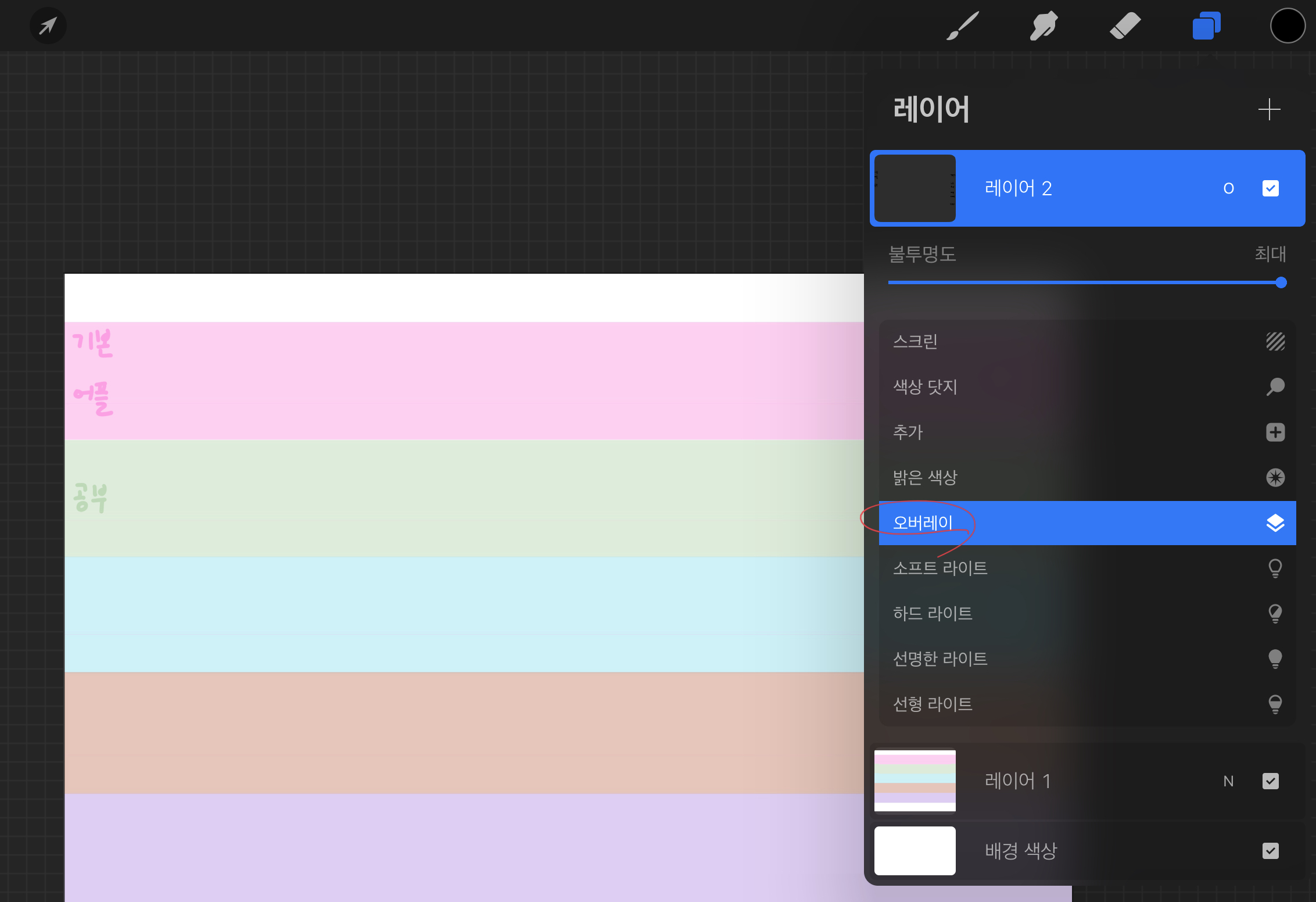Select the Brush tool

pos(963,26)
